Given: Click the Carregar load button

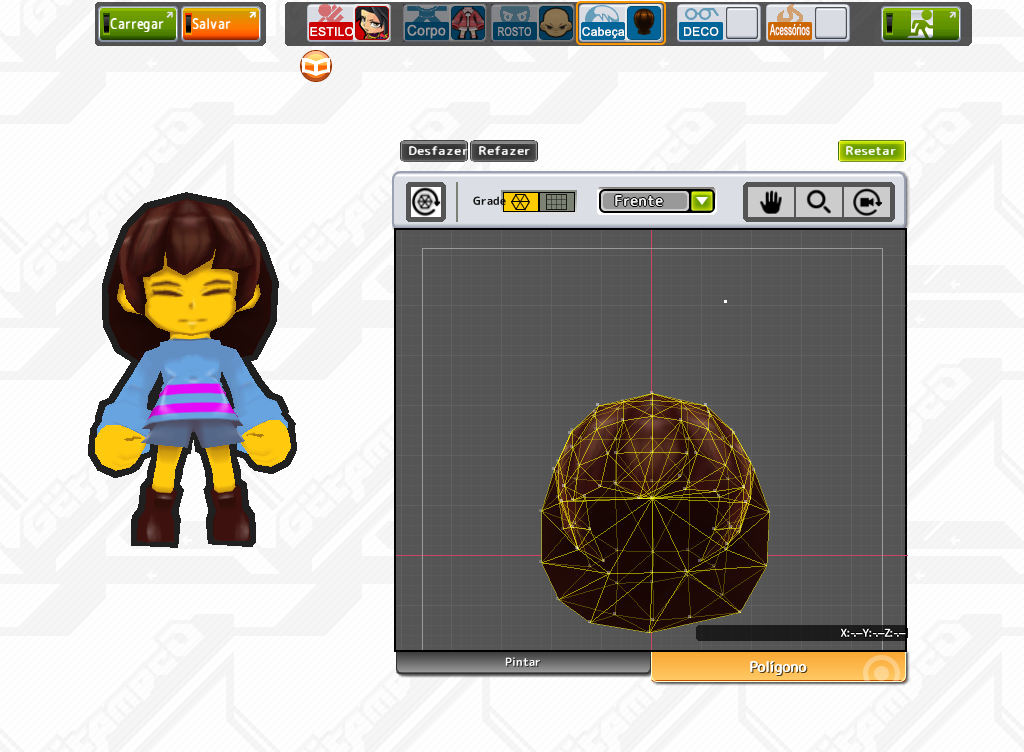Looking at the screenshot, I should 138,24.
